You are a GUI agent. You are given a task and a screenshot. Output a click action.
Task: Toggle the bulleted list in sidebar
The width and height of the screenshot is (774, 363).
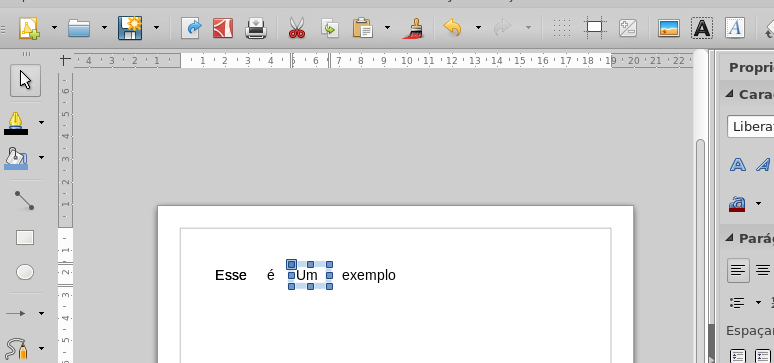(x=737, y=302)
